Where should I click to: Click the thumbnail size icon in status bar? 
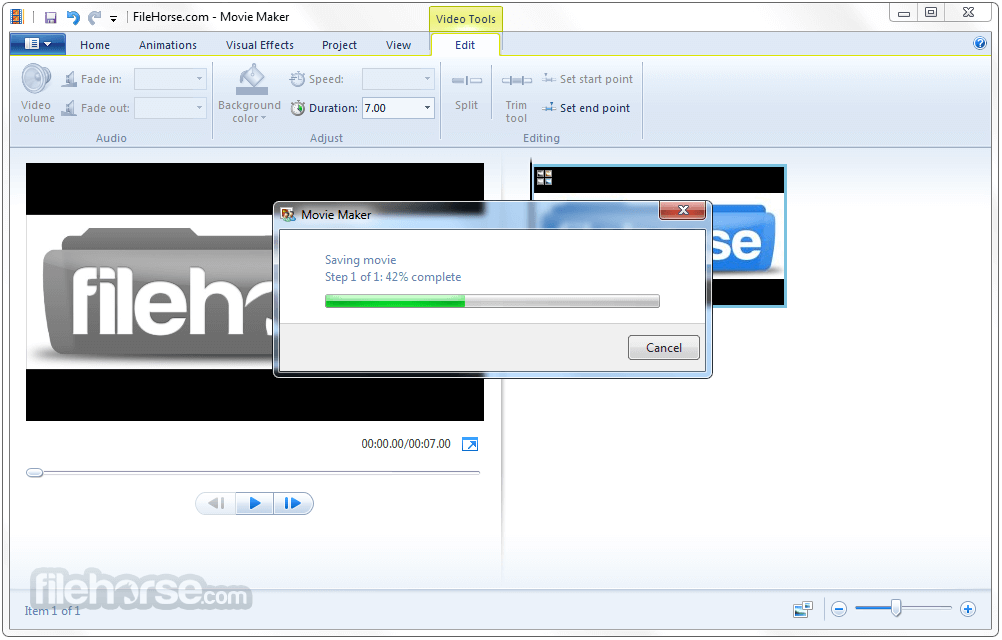(803, 609)
